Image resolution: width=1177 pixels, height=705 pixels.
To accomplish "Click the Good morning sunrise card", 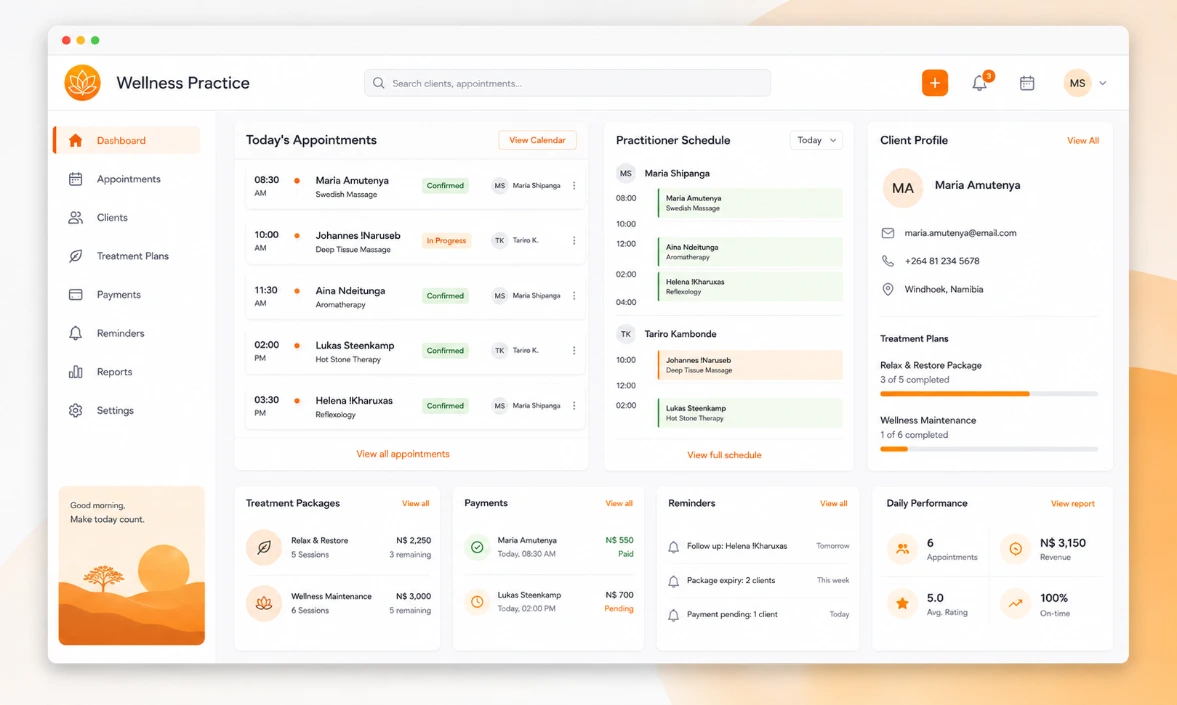I will [131, 565].
